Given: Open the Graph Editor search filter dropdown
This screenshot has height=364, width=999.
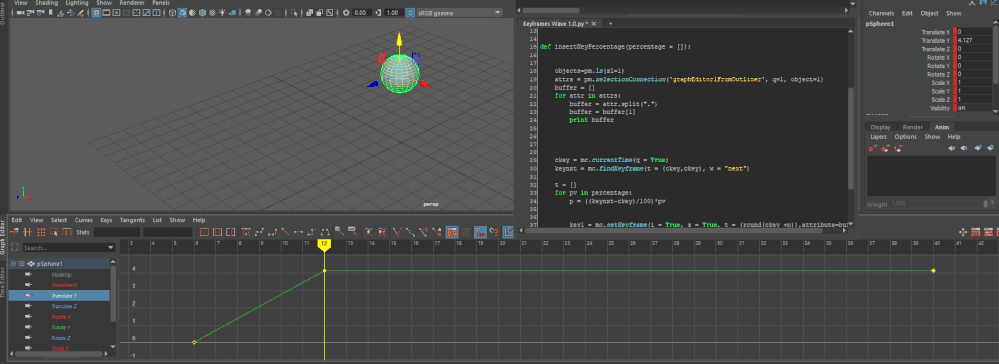Looking at the screenshot, I should click(110, 247).
